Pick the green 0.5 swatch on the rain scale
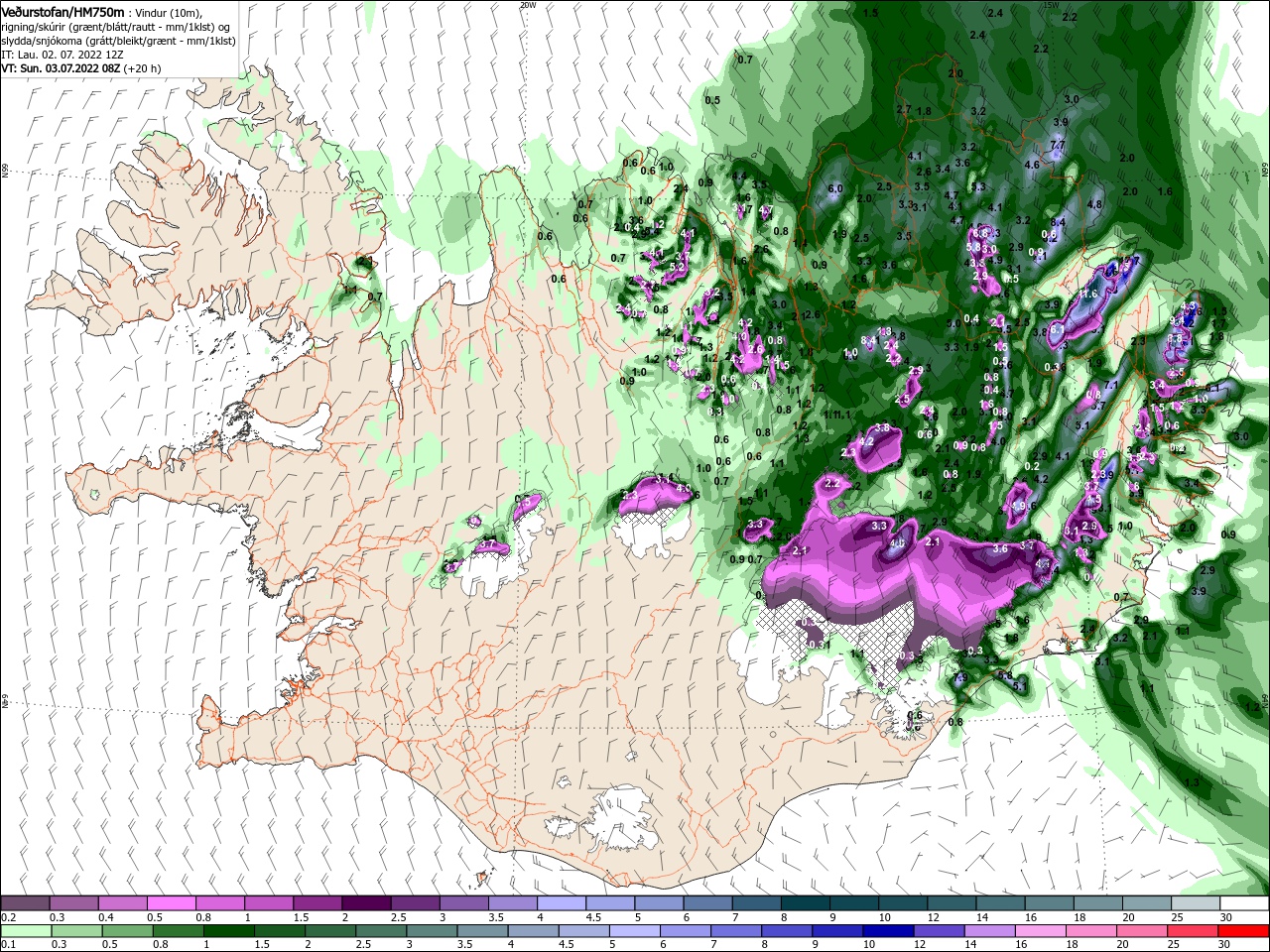Viewport: 1270px width, 952px height. click(x=126, y=931)
